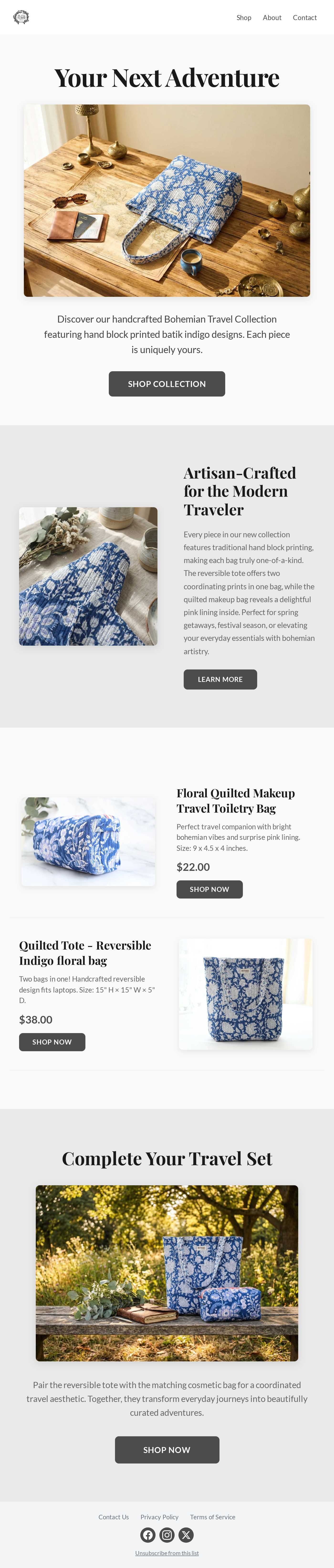
Task: Open the About navigation link
Action: point(272,18)
